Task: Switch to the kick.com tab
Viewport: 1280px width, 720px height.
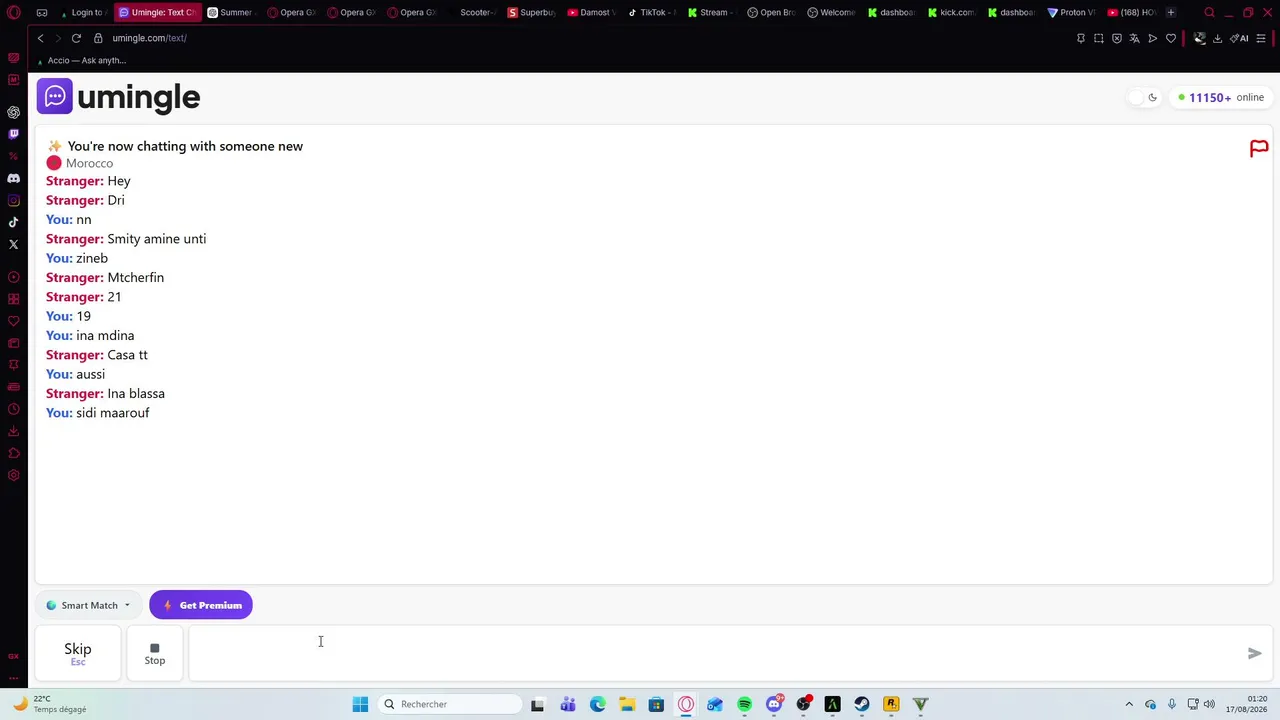Action: [951, 13]
